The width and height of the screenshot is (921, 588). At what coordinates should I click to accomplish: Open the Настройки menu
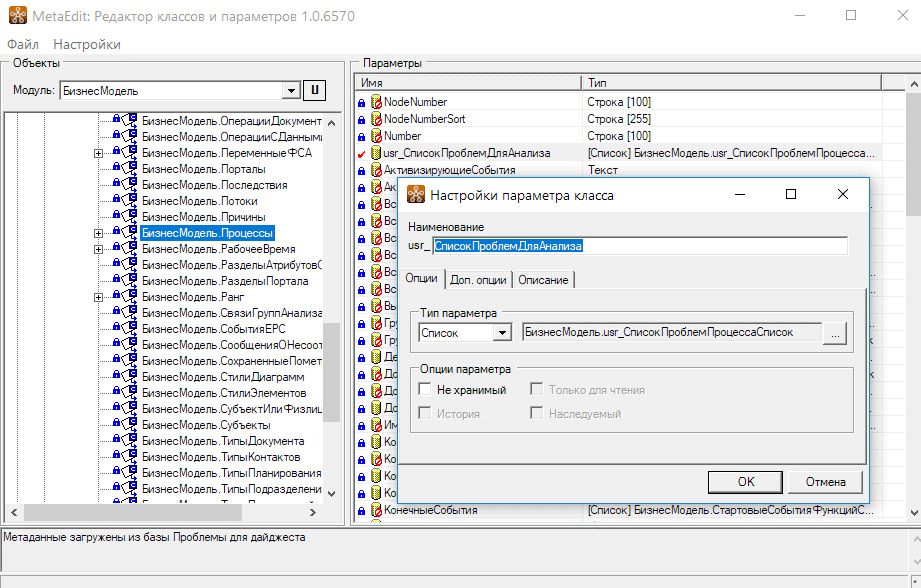[x=87, y=44]
